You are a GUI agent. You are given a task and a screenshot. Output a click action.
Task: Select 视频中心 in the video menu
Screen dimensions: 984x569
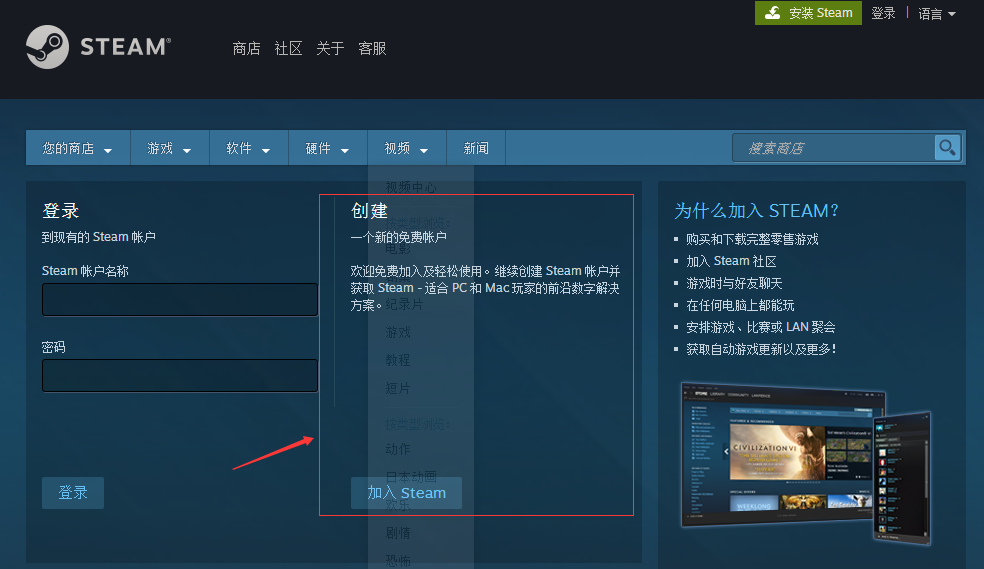point(410,187)
